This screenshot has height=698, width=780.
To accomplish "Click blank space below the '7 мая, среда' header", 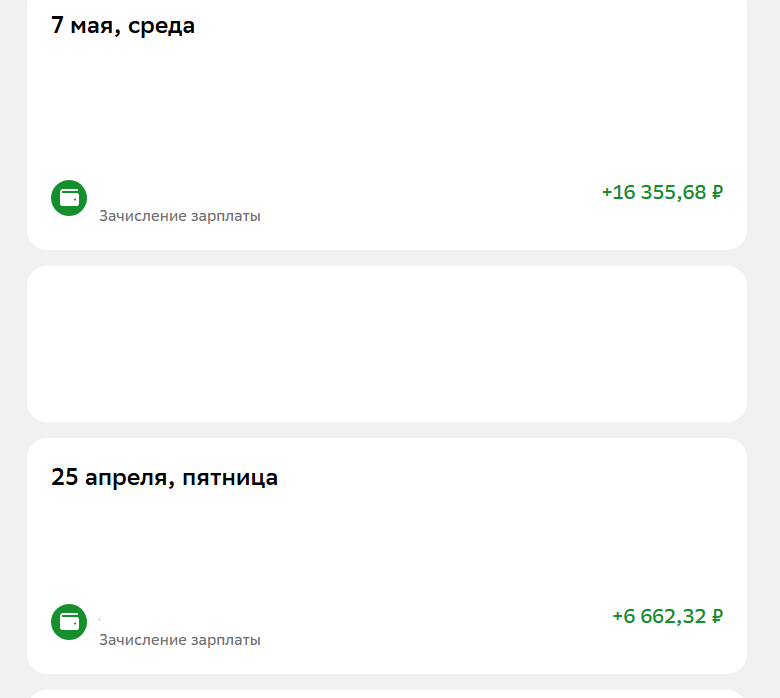I will point(387,105).
